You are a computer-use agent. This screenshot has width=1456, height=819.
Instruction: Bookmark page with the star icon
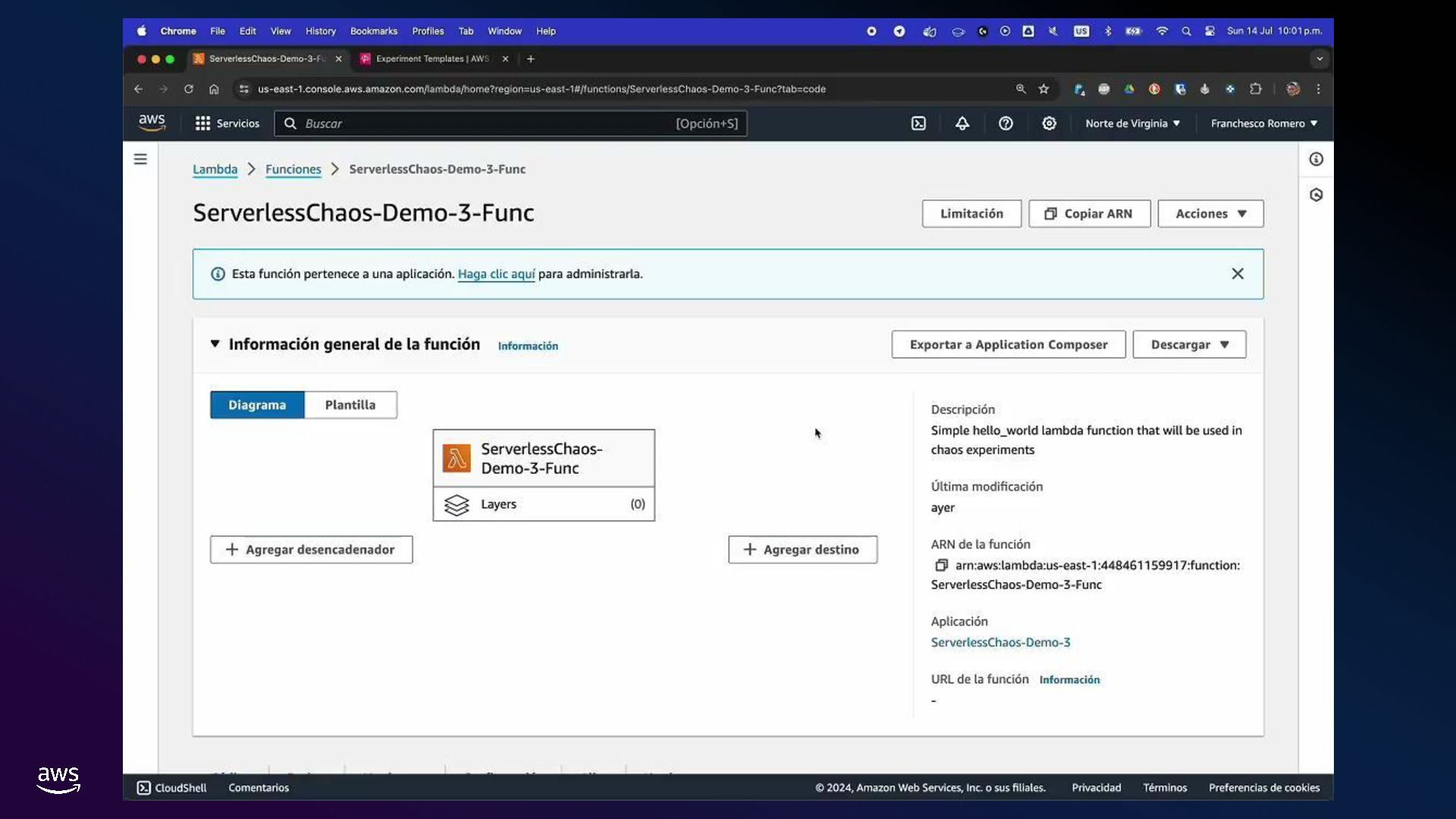pos(1043,89)
